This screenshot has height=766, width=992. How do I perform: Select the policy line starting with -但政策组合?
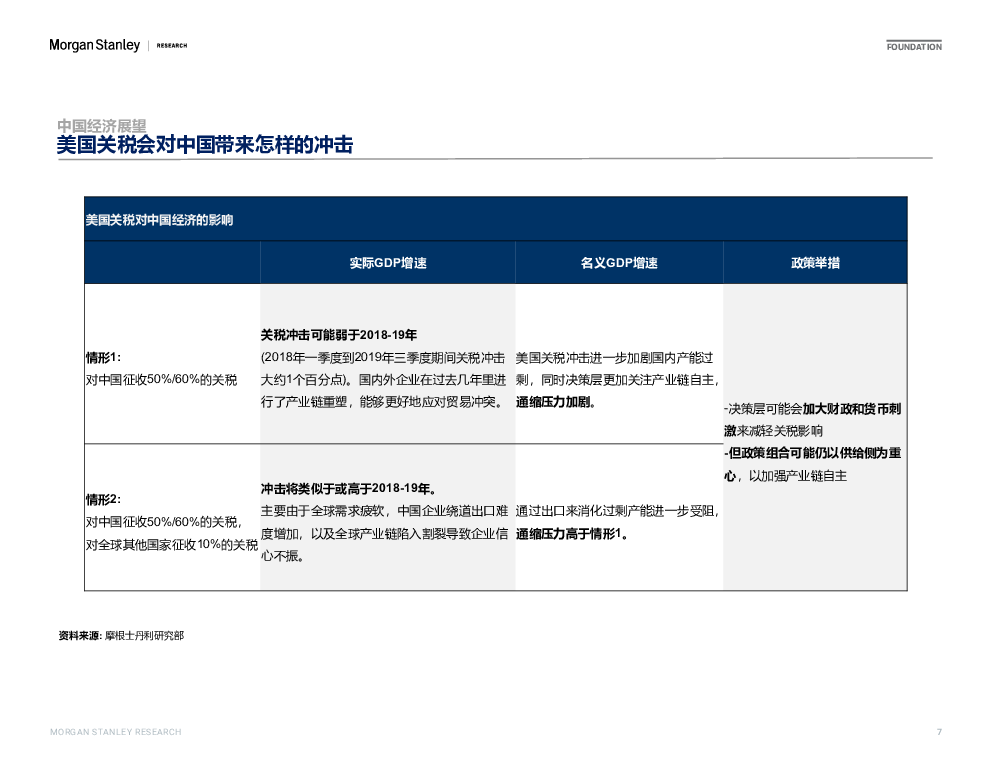point(812,454)
